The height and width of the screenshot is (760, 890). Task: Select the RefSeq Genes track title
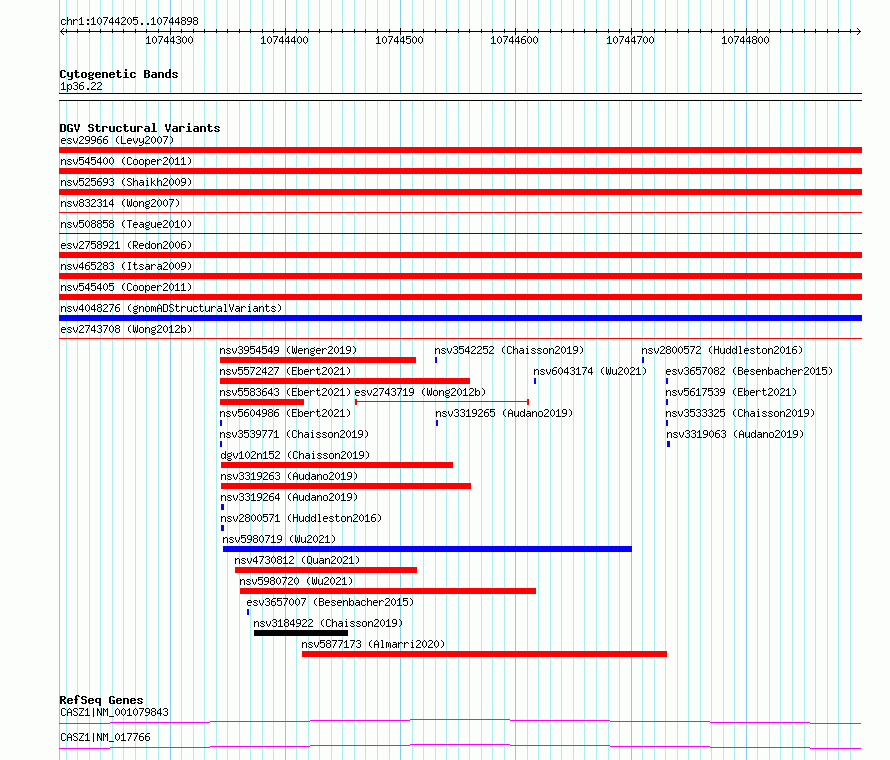[102, 700]
